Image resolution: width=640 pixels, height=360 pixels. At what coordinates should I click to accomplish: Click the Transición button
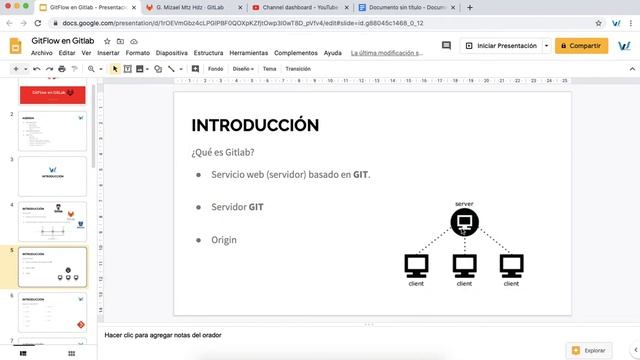click(298, 69)
